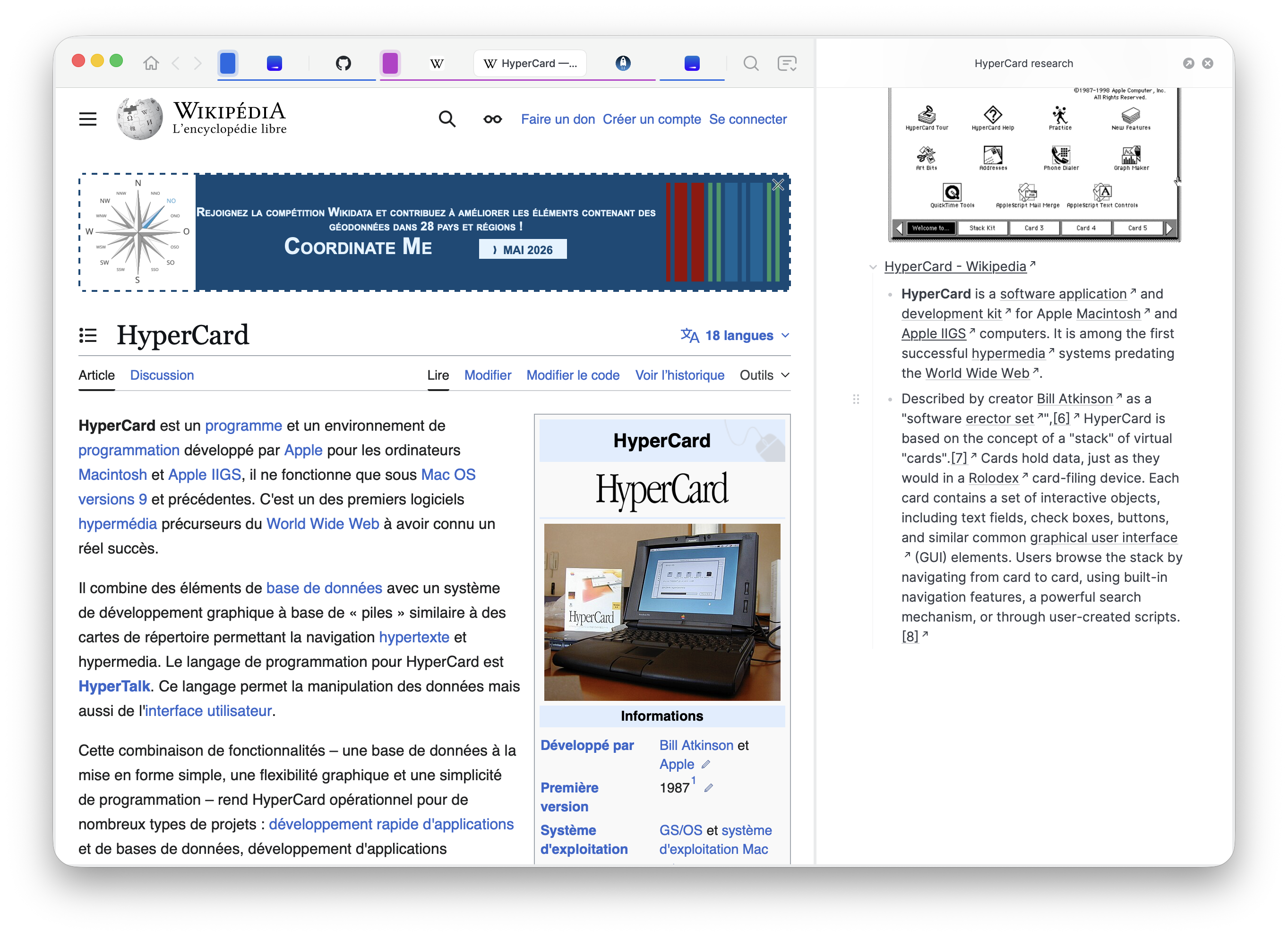Image resolution: width=1288 pixels, height=937 pixels.
Task: Click the Modifier tab
Action: 488,375
